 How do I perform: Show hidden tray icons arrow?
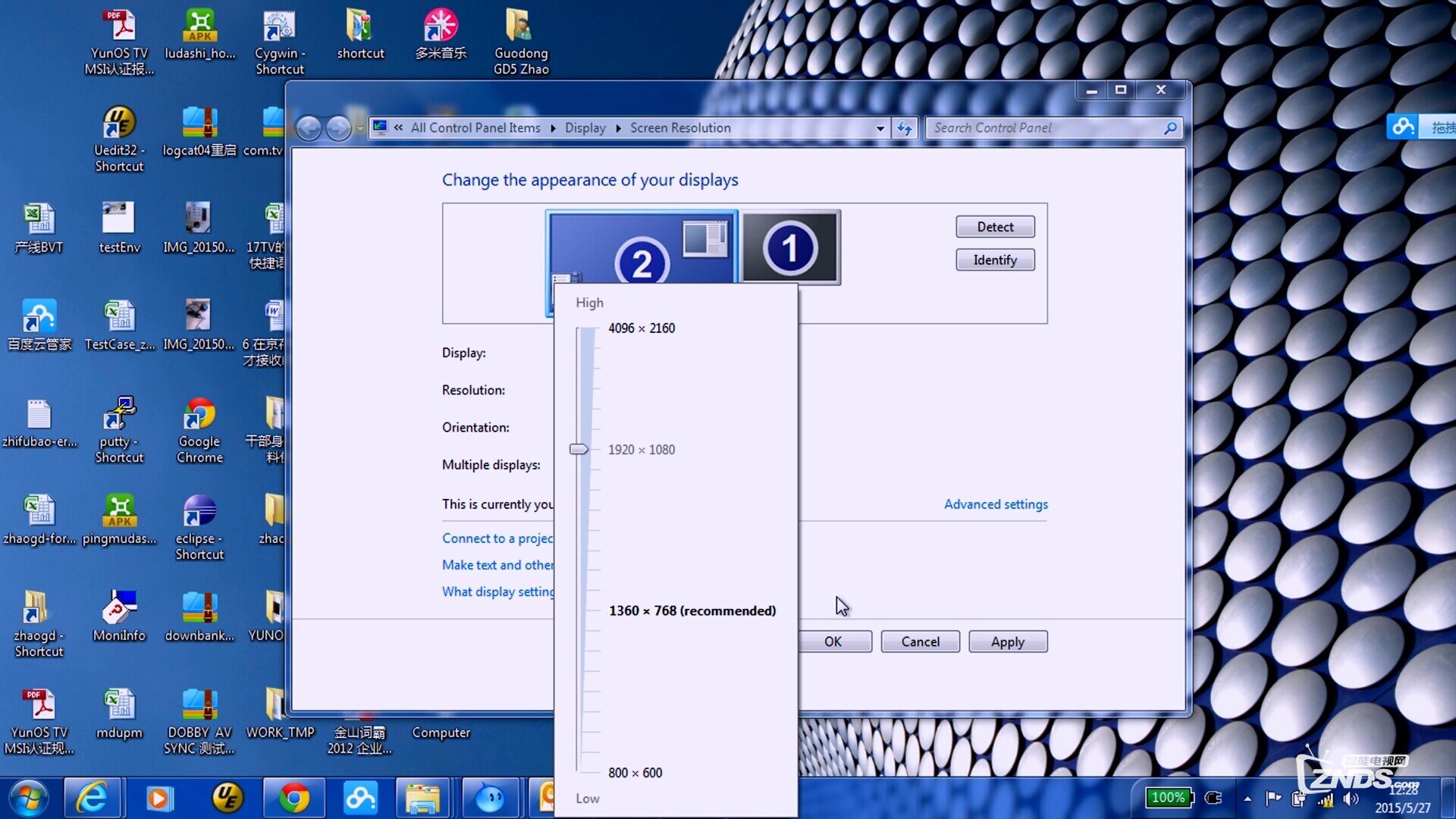point(1247,798)
